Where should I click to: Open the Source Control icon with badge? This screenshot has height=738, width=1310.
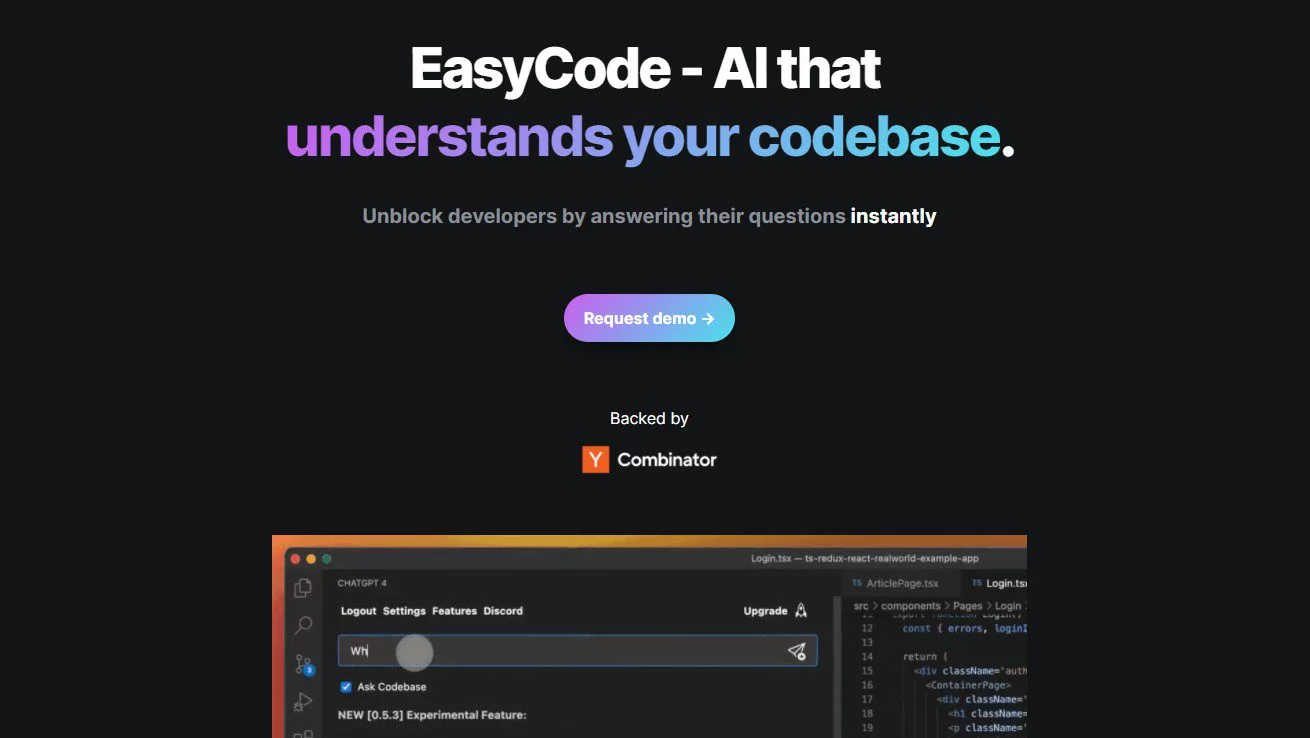pyautogui.click(x=304, y=665)
